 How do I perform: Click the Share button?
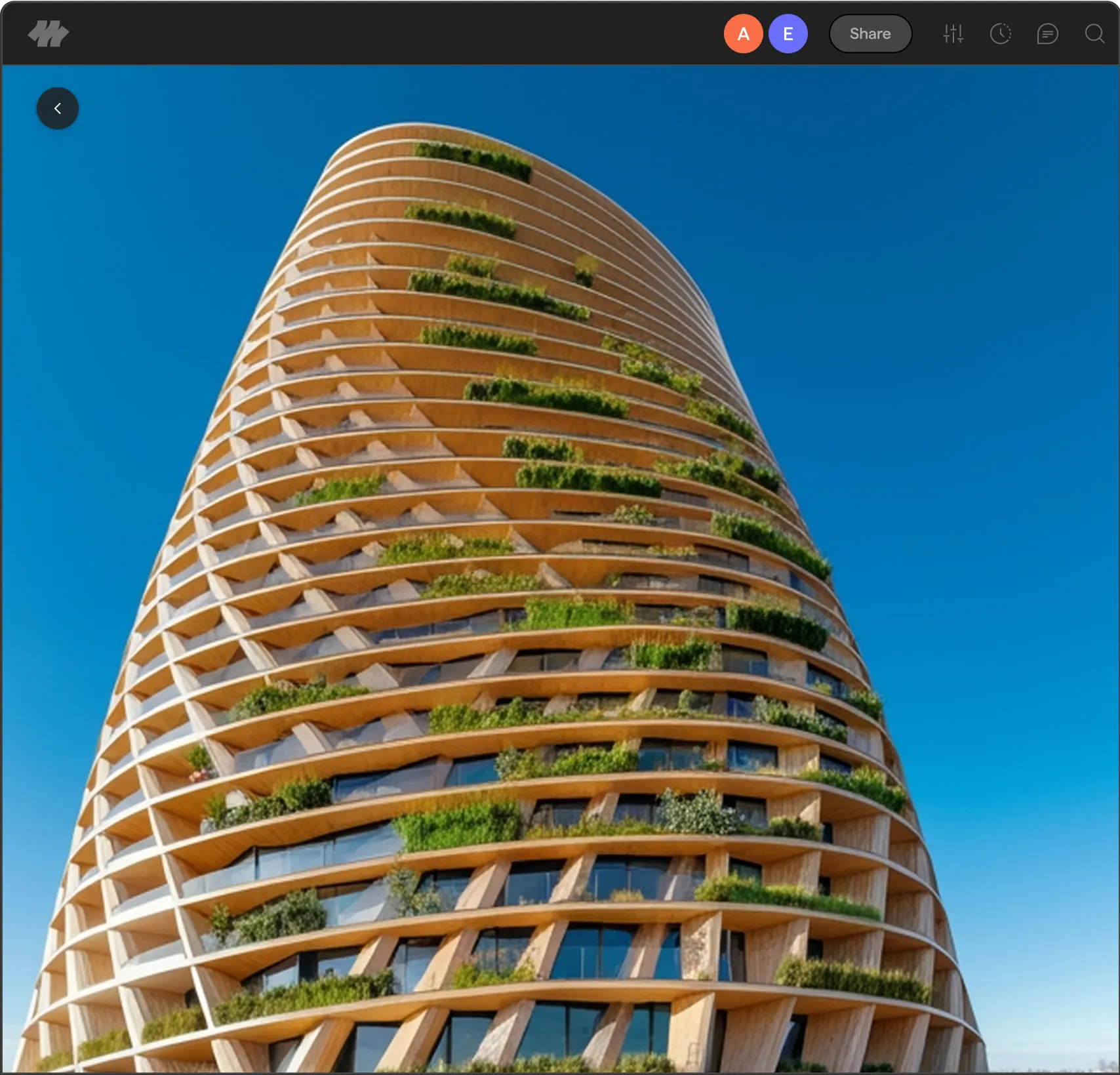pos(870,33)
